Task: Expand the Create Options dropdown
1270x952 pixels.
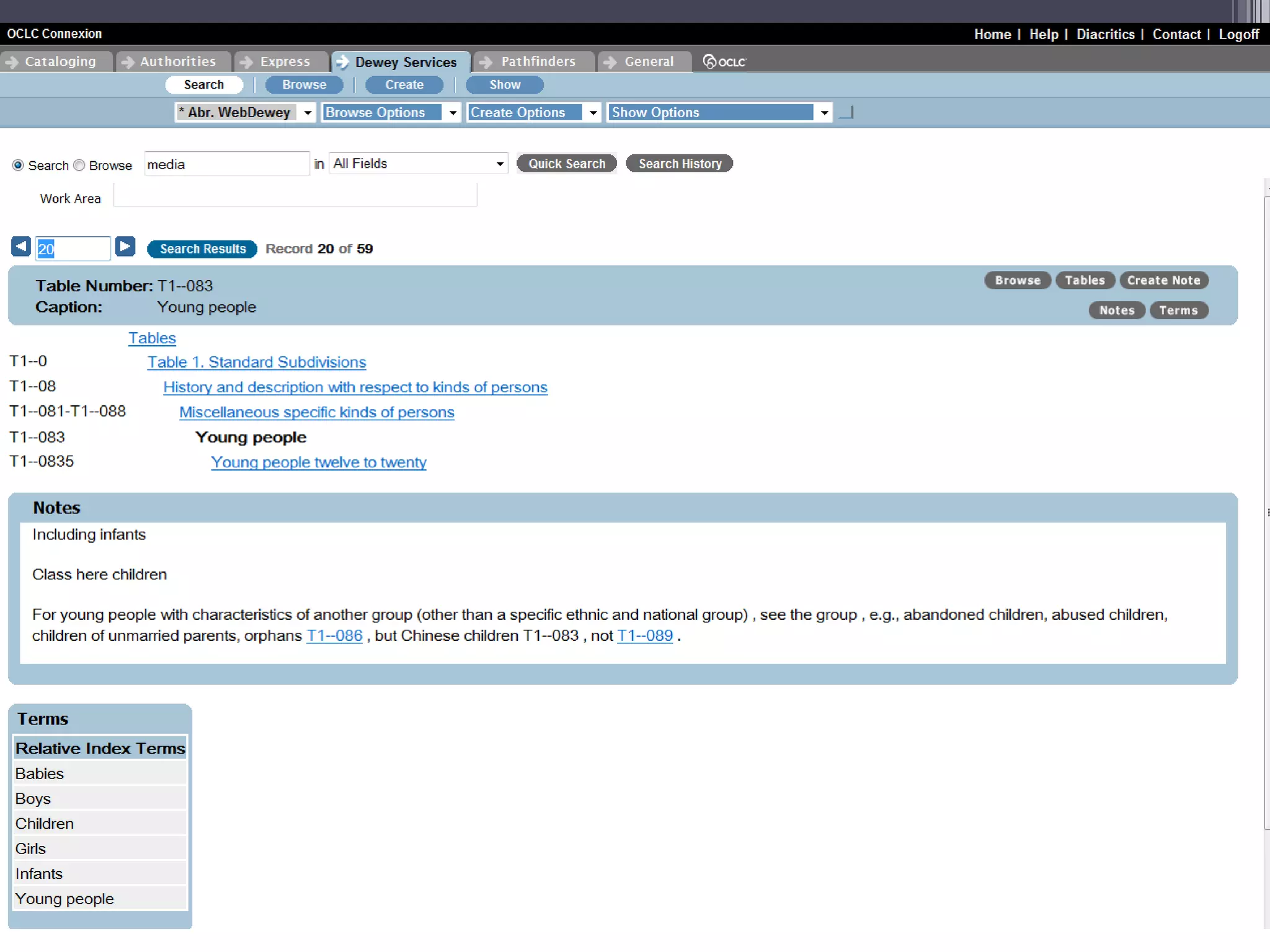Action: [x=533, y=112]
